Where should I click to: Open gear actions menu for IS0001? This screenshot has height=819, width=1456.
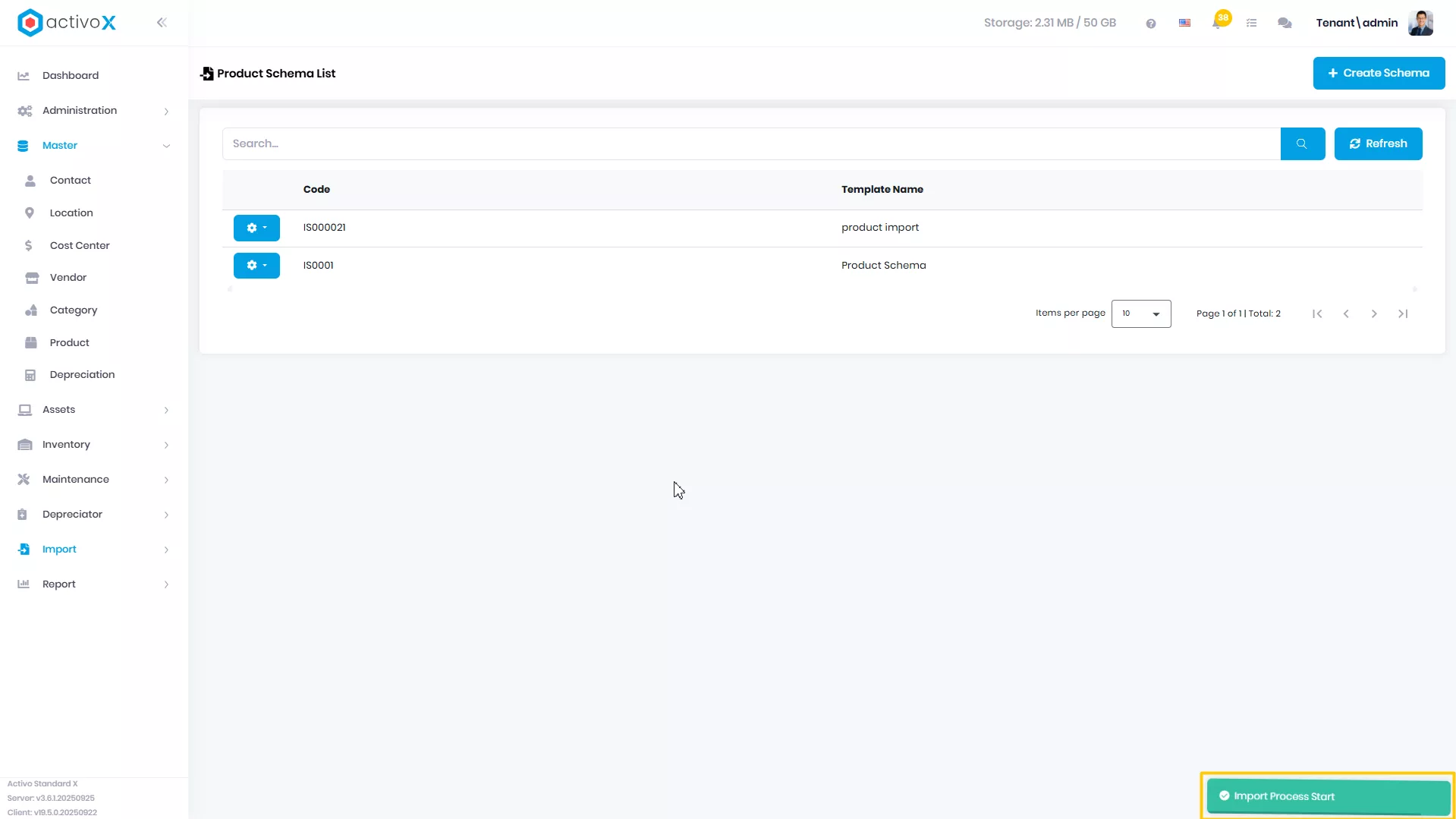pyautogui.click(x=256, y=266)
